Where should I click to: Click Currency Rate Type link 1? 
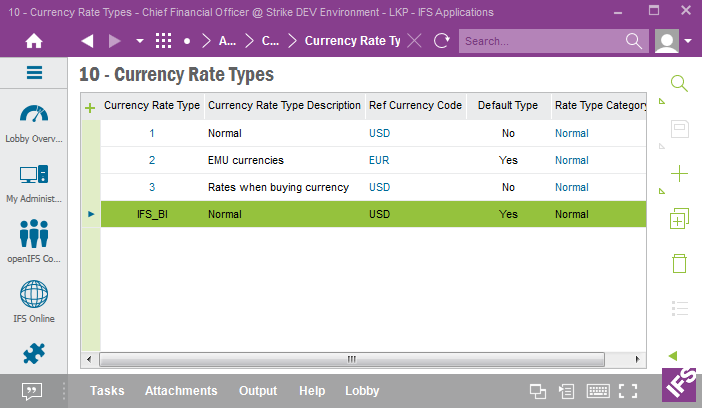click(152, 133)
